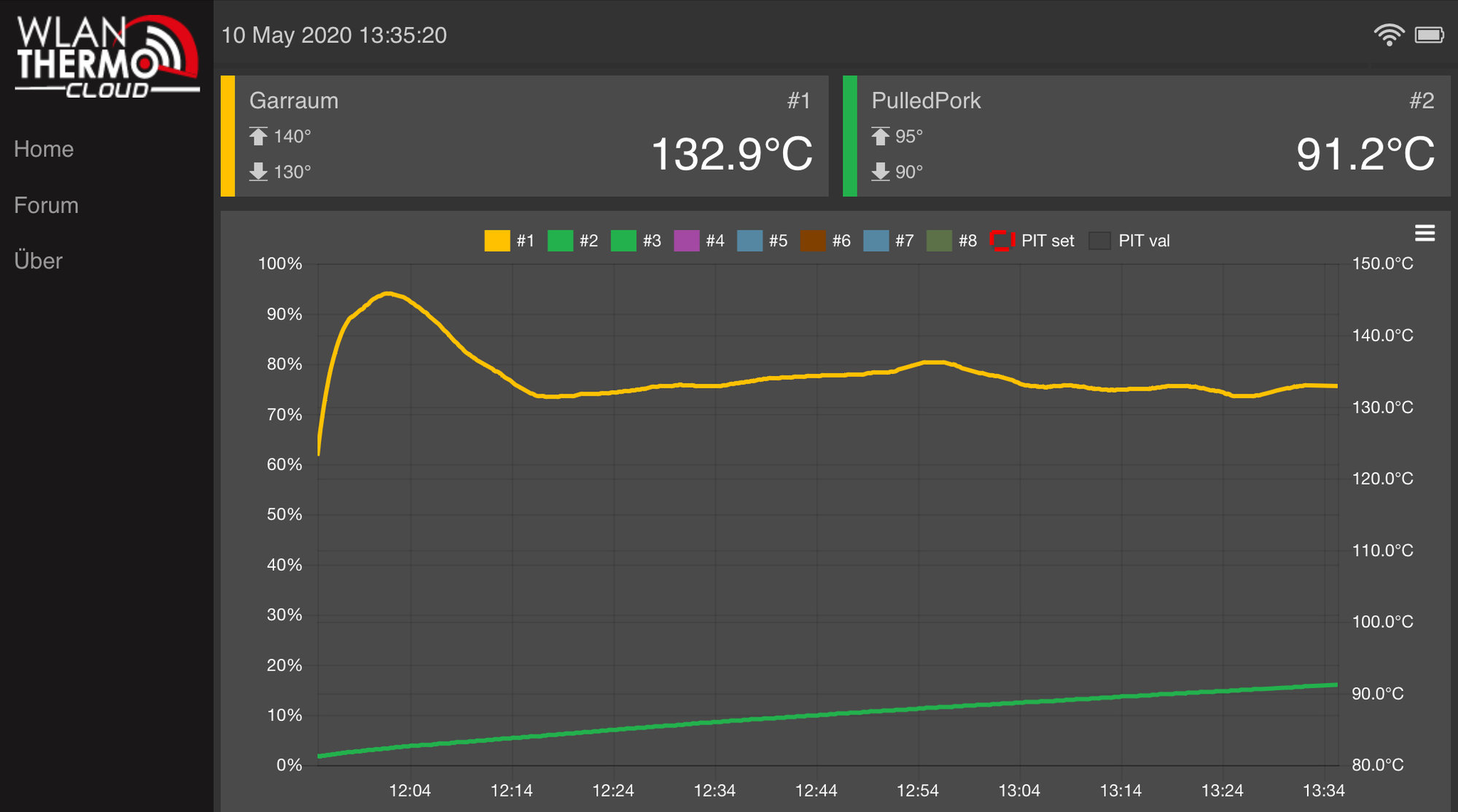Click the 132.9°C temperature reading
This screenshot has width=1458, height=812.
[732, 155]
